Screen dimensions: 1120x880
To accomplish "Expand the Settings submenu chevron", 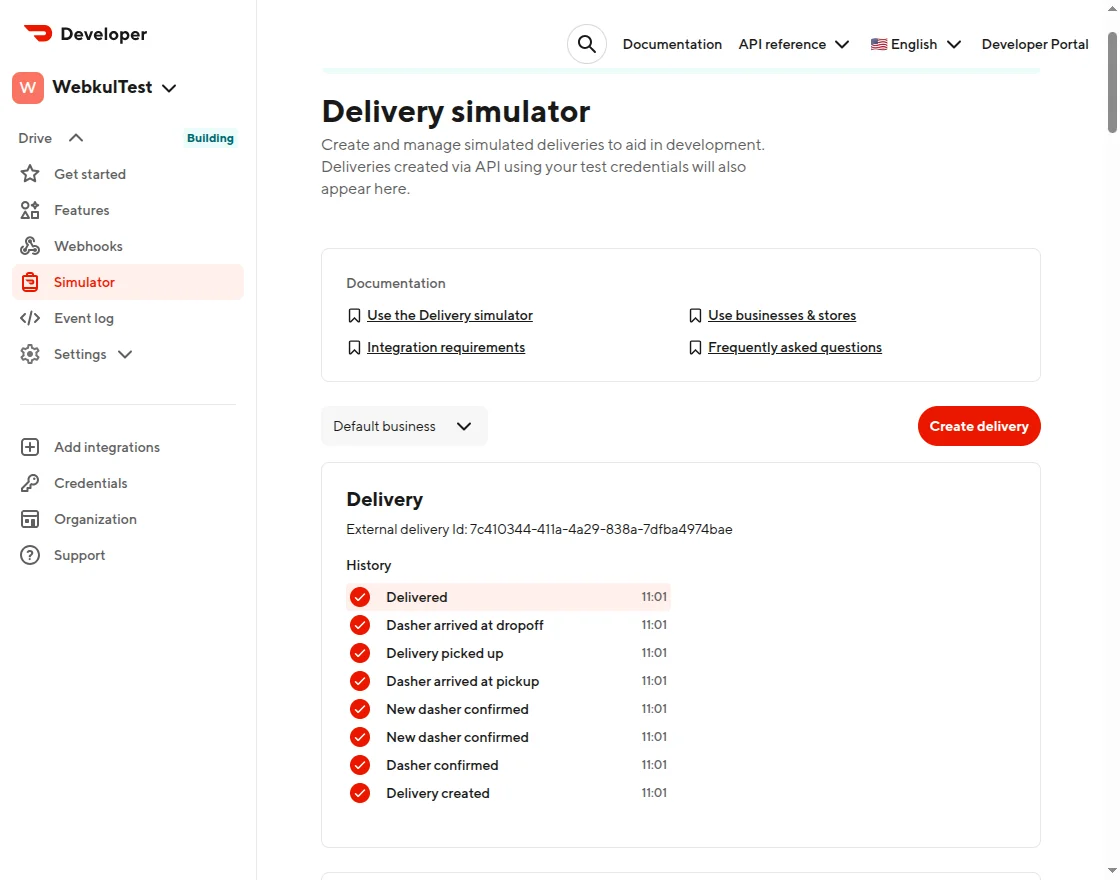I will (125, 354).
